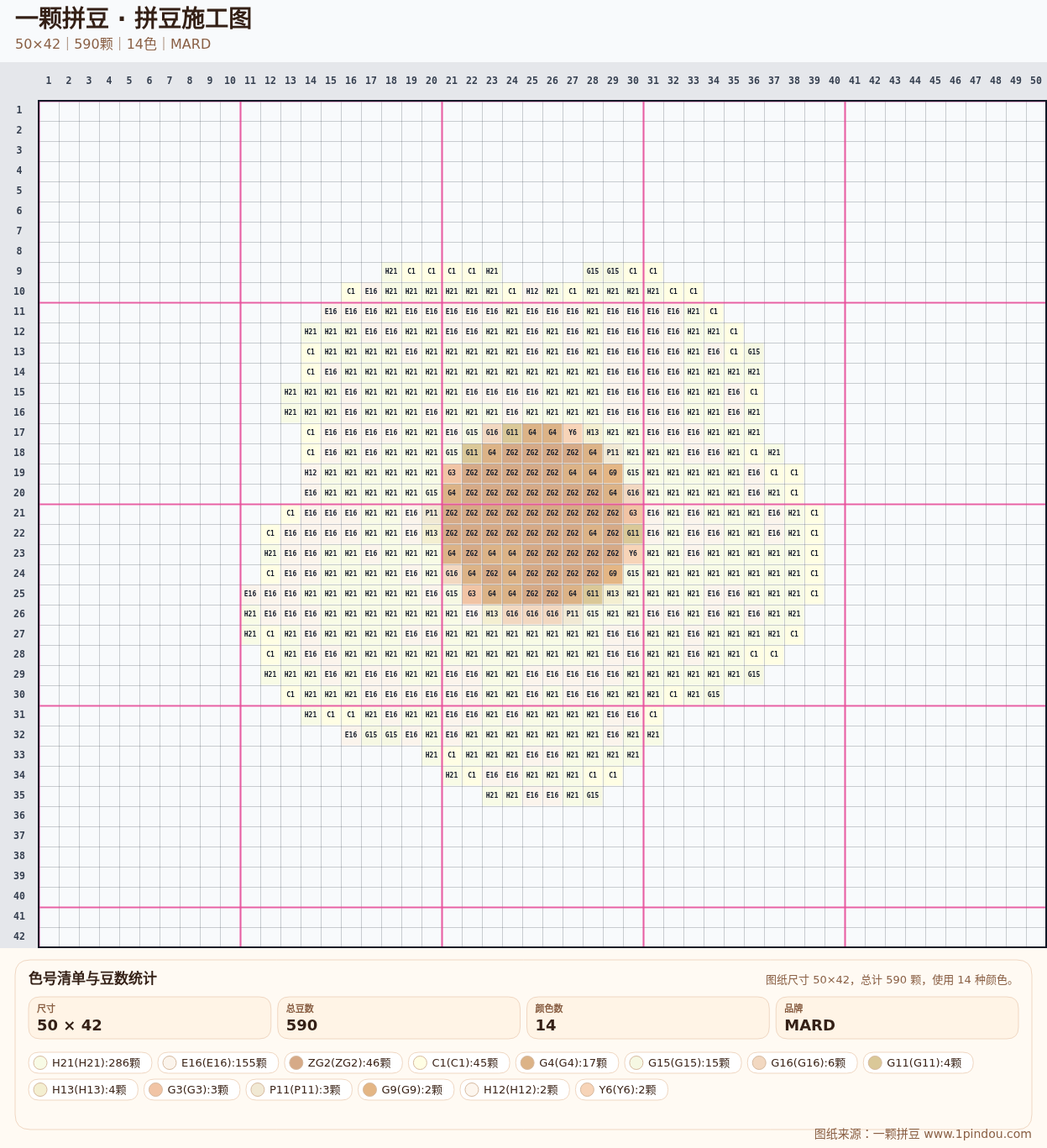Screen dimensions: 1047x1148
Task: Select the P11(P11):3颗 legend chip
Action: click(299, 1089)
